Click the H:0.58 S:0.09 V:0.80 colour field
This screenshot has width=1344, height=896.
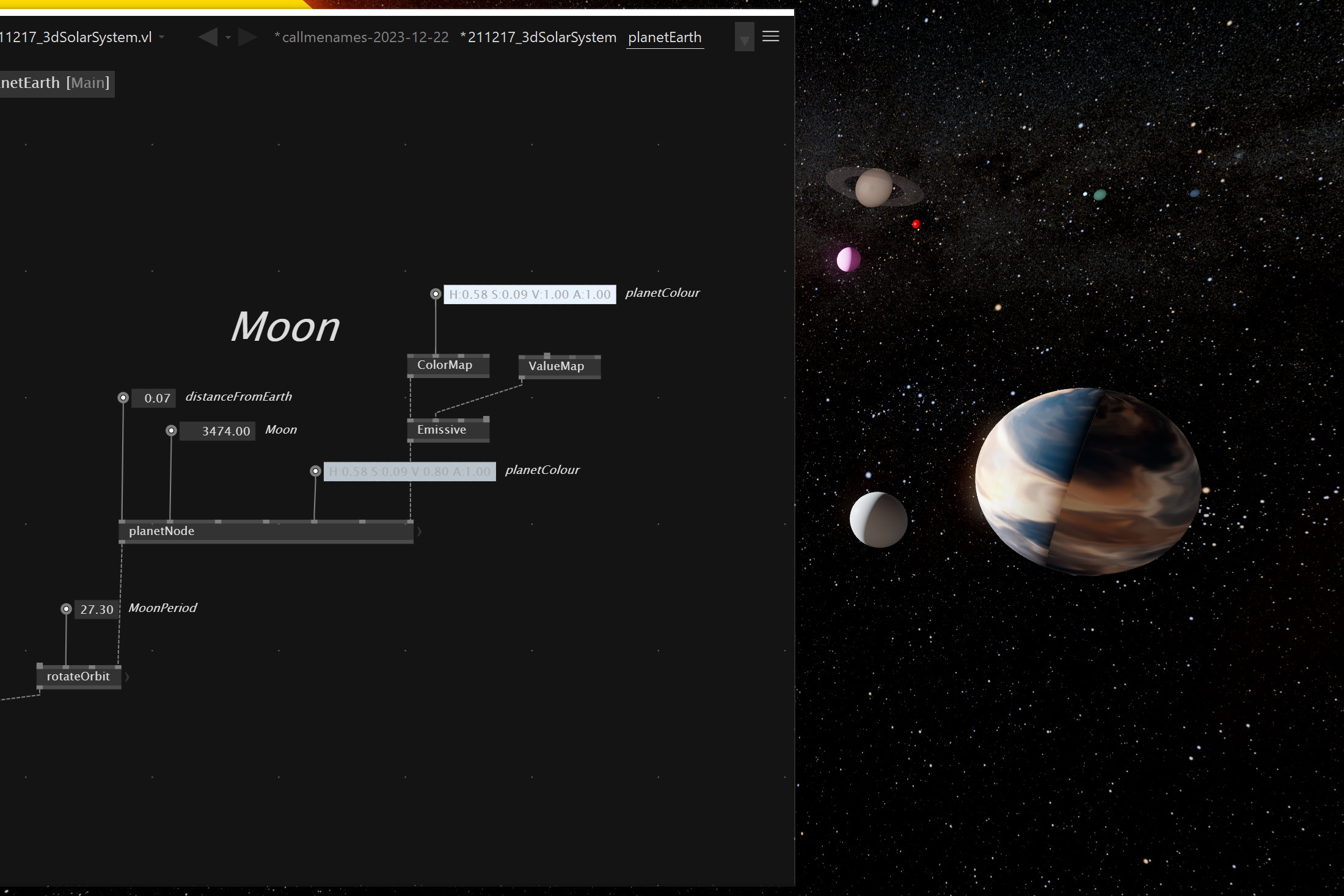(x=409, y=471)
